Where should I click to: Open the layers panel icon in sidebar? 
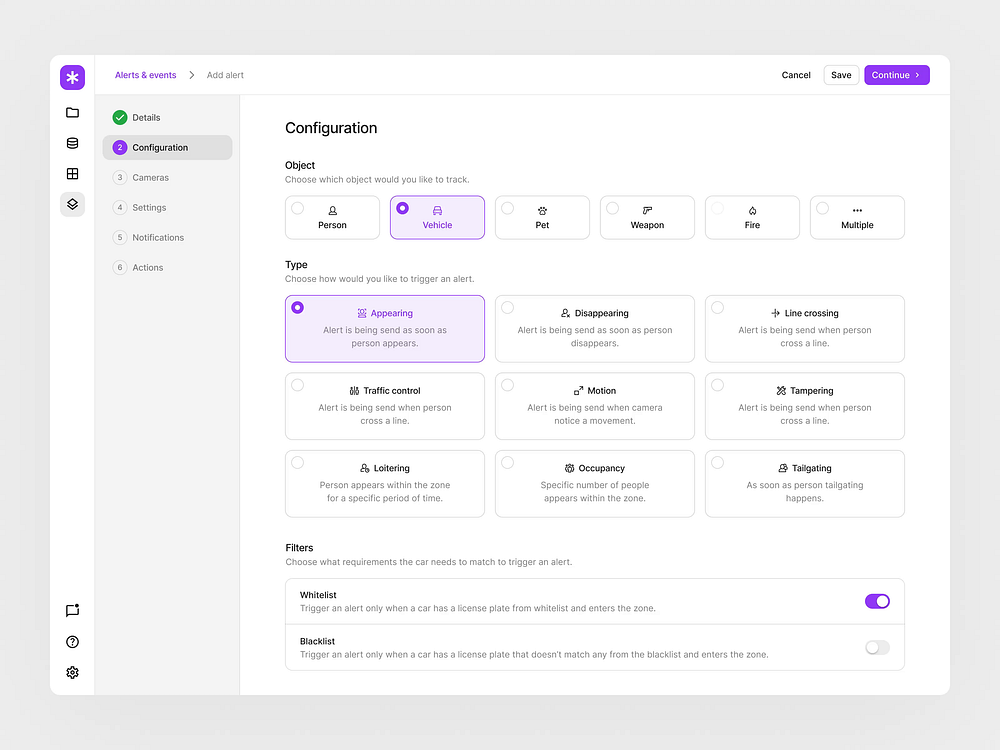click(x=71, y=204)
